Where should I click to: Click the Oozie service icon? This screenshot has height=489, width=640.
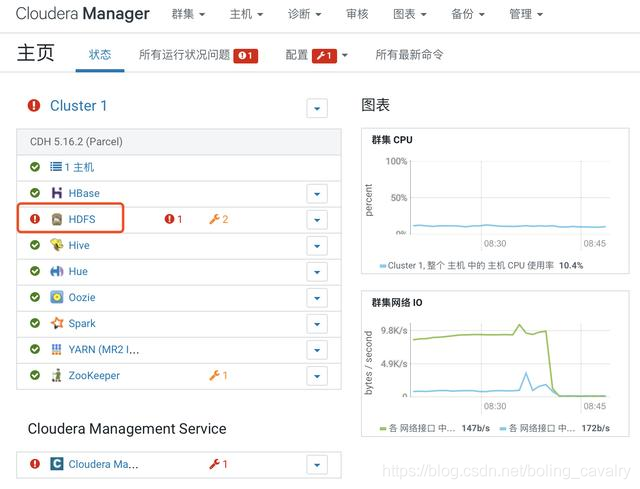pyautogui.click(x=57, y=297)
